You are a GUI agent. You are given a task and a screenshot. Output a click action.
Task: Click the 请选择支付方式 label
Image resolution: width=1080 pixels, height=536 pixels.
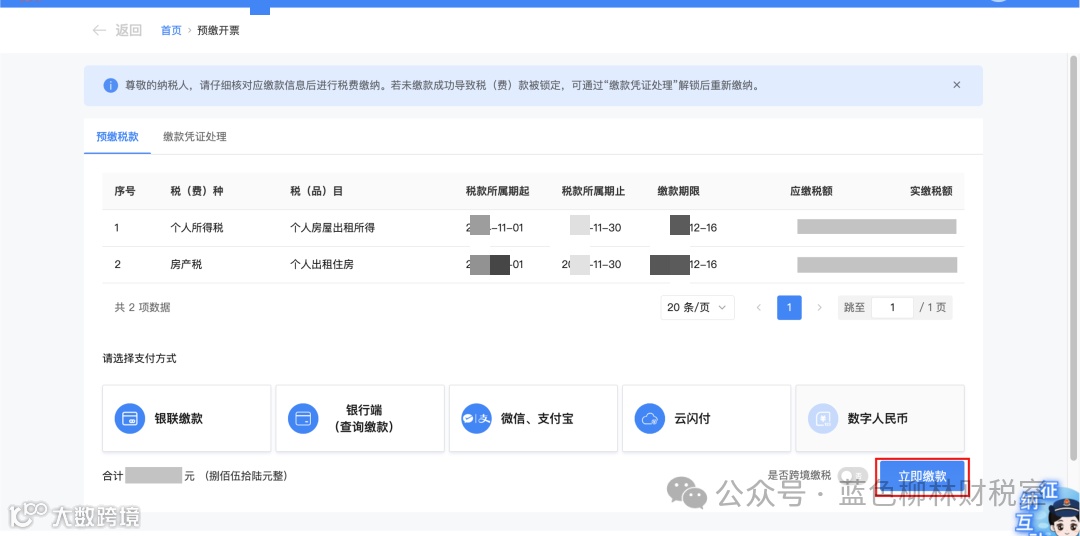click(x=140, y=359)
